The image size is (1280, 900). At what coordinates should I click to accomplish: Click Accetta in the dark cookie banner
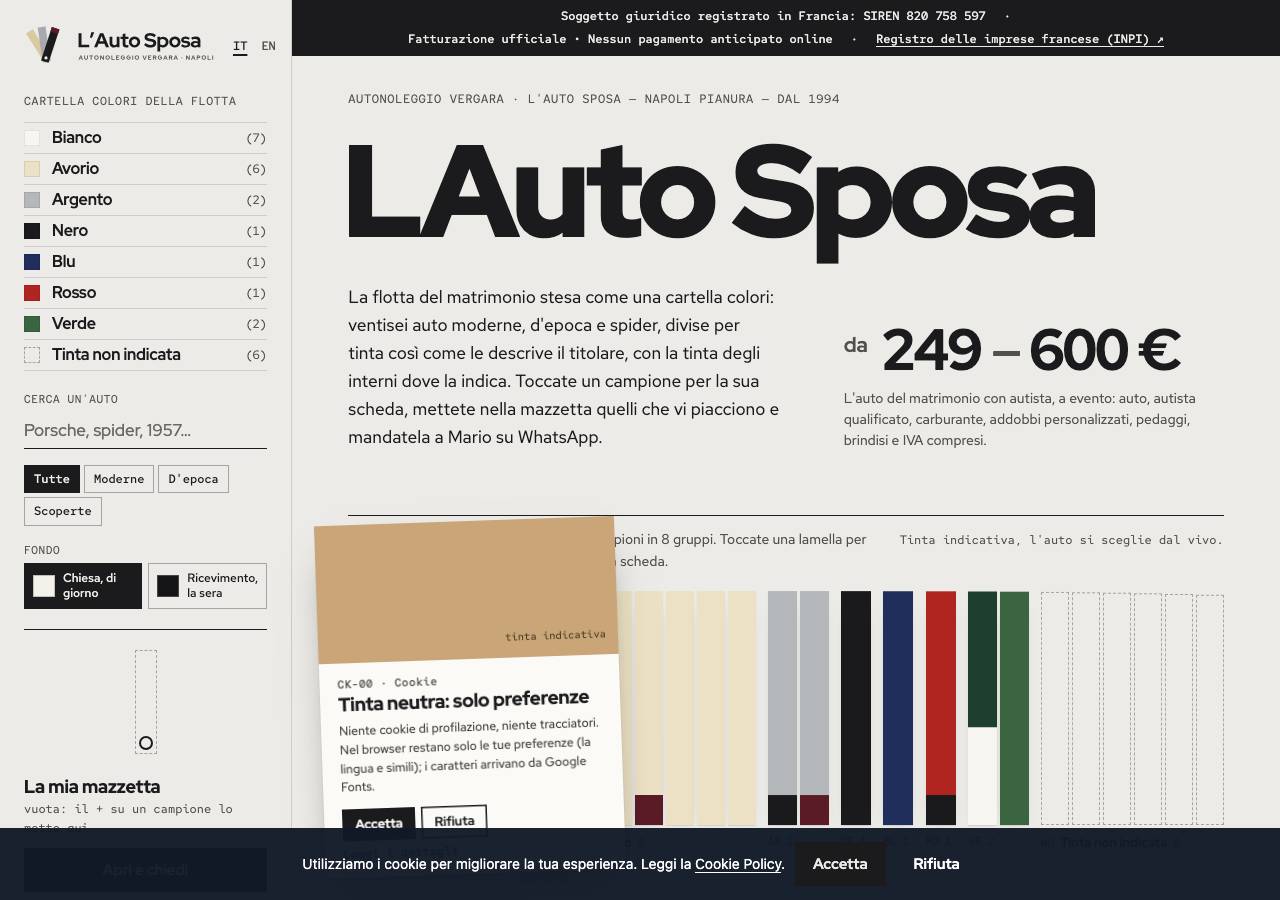point(840,864)
